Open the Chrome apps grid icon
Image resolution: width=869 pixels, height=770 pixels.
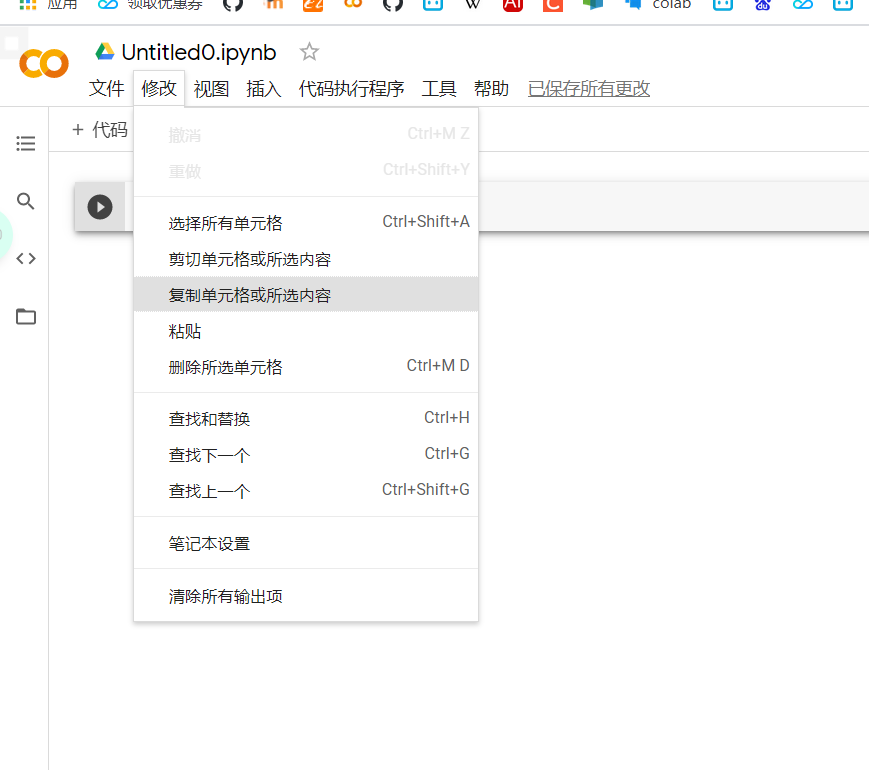27,6
